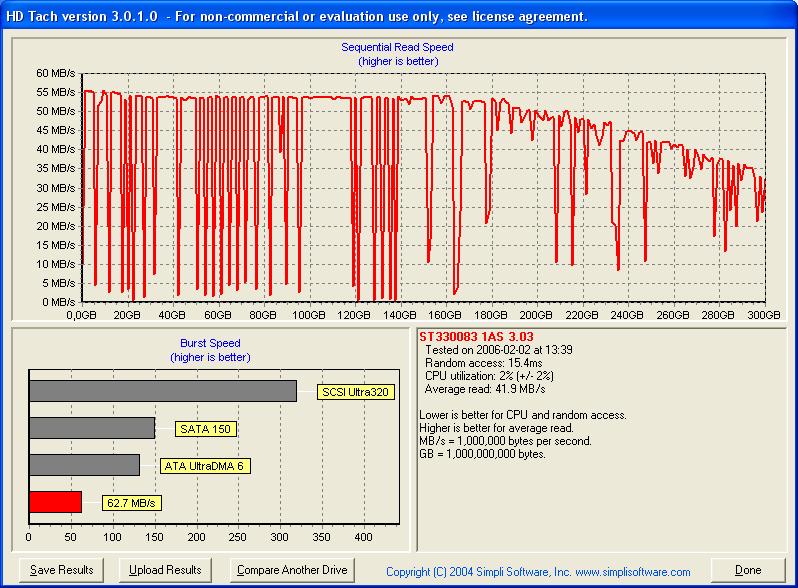Click the Sequential Read Speed title
Viewport: 798px width, 588px height.
coord(397,47)
